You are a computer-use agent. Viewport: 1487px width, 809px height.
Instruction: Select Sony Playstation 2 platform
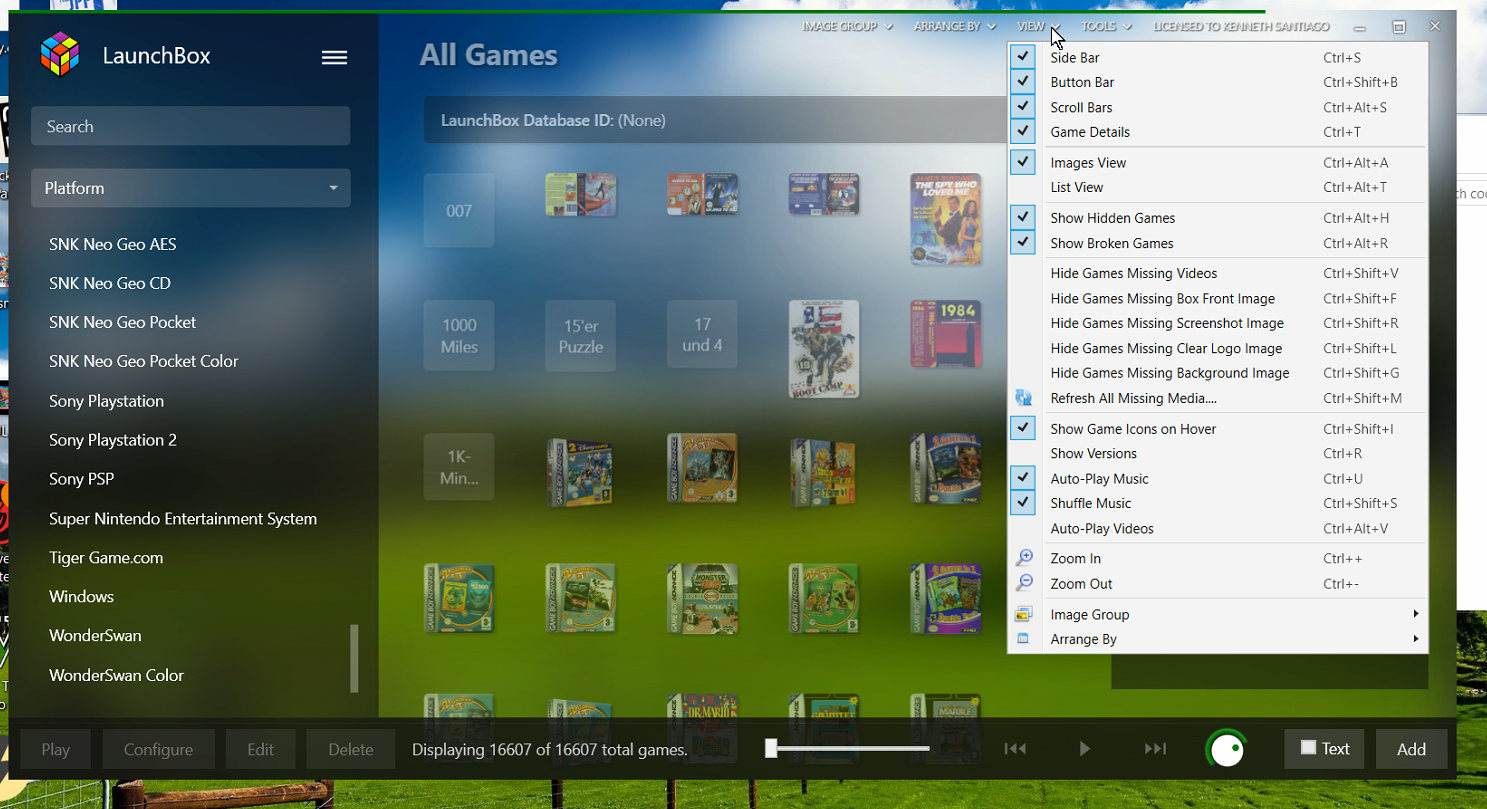point(113,440)
